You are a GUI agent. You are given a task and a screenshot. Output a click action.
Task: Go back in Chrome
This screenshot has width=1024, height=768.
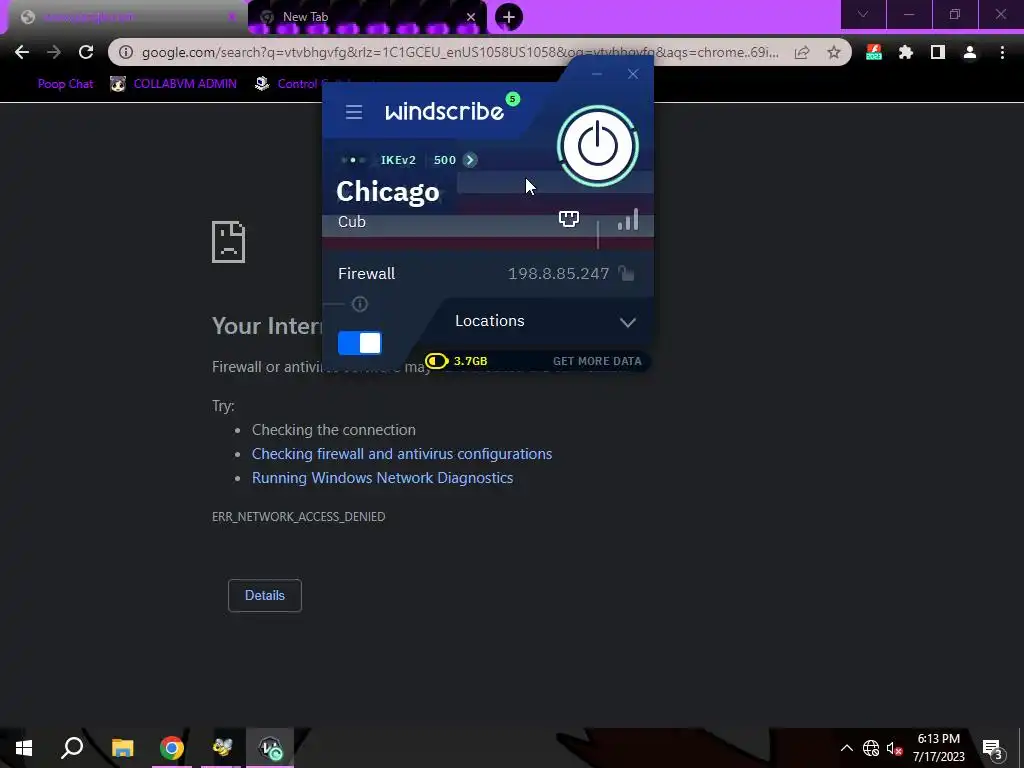22,52
